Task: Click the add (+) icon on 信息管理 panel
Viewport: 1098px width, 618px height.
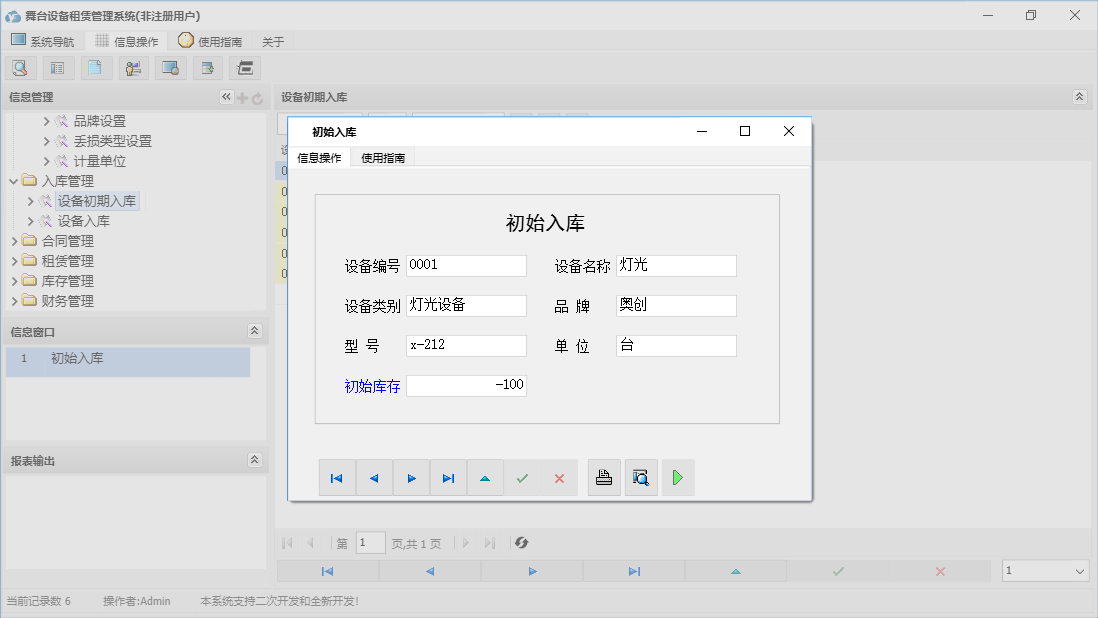Action: (242, 97)
